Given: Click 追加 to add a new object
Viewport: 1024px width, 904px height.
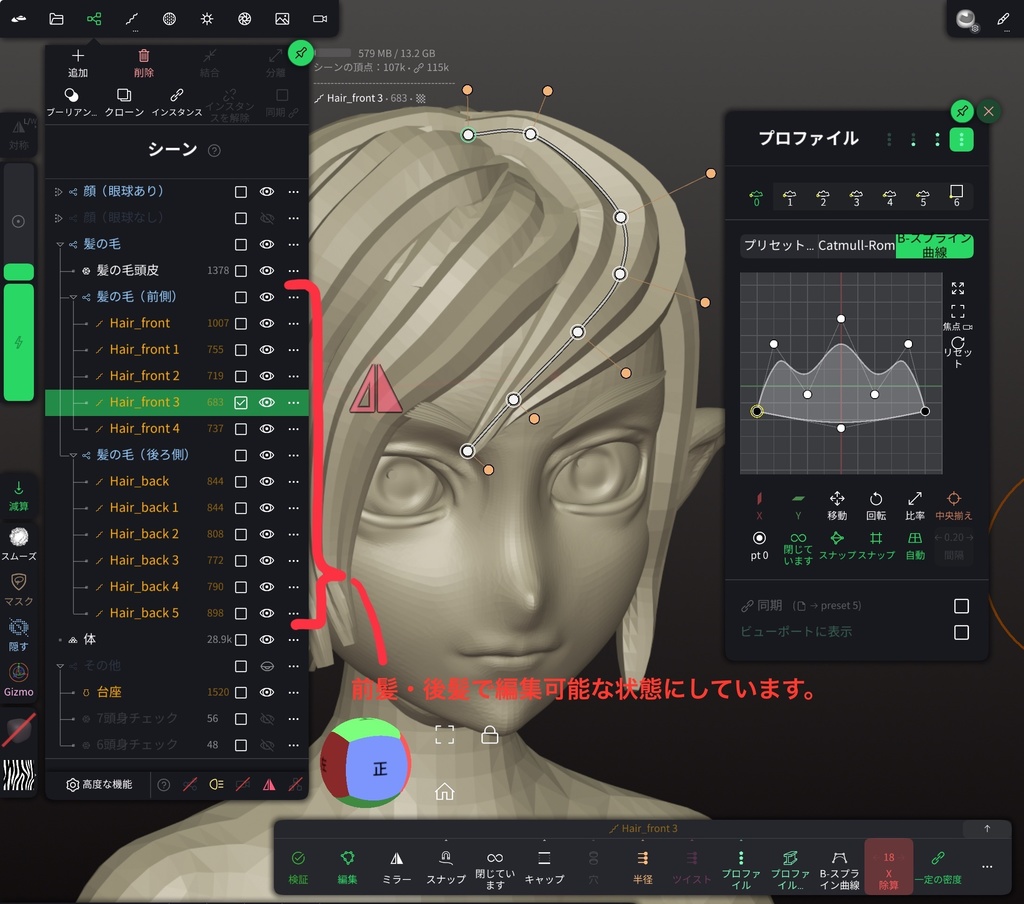Looking at the screenshot, I should [x=77, y=62].
